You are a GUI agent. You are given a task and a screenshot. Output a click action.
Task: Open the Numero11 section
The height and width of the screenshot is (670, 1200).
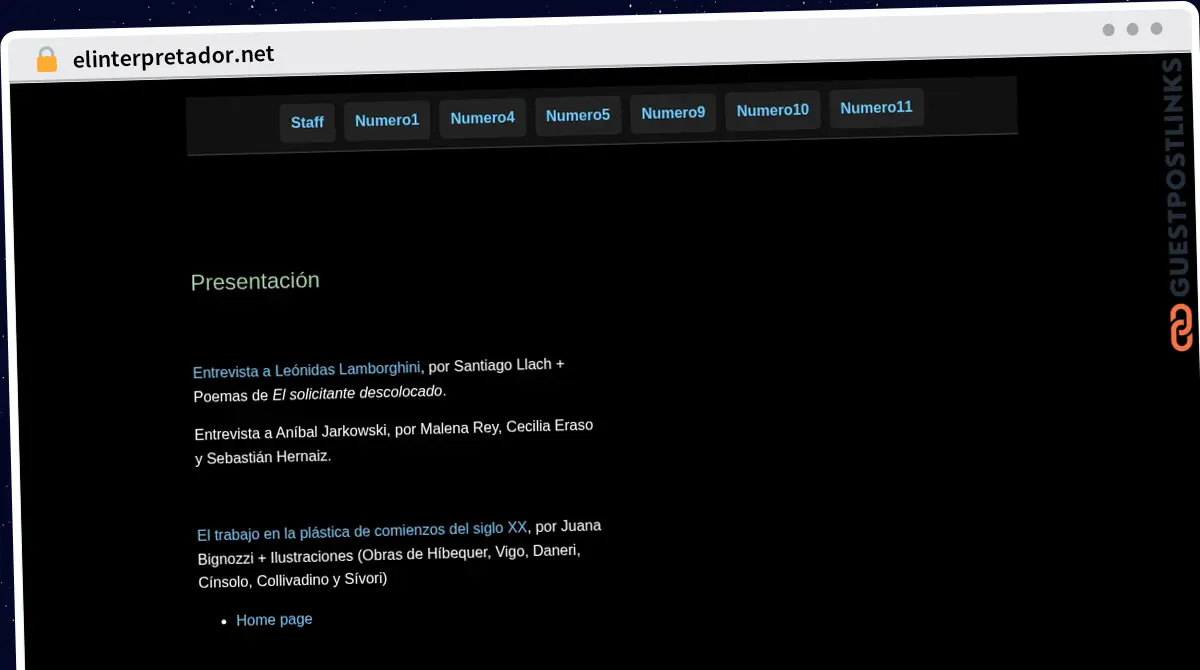click(x=876, y=107)
